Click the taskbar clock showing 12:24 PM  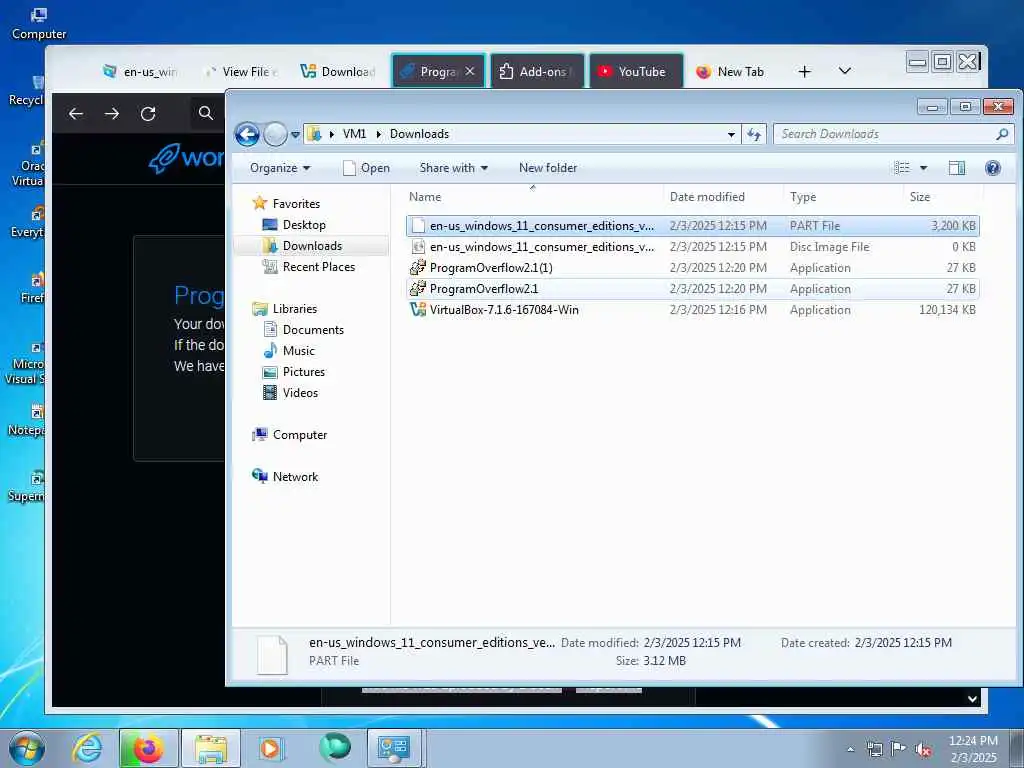click(973, 749)
